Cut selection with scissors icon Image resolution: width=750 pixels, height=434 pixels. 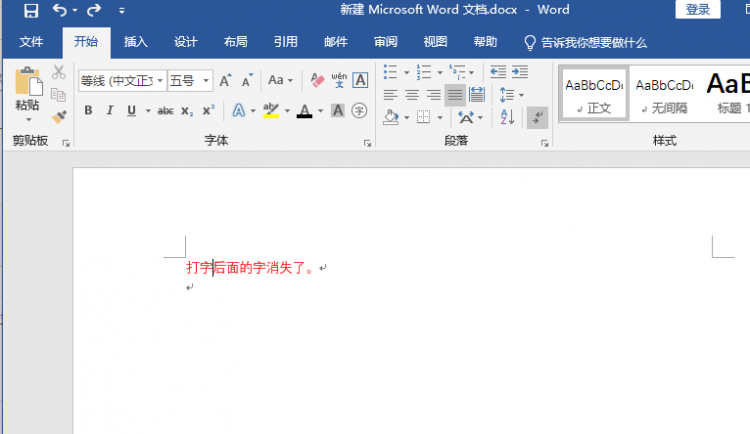59,72
